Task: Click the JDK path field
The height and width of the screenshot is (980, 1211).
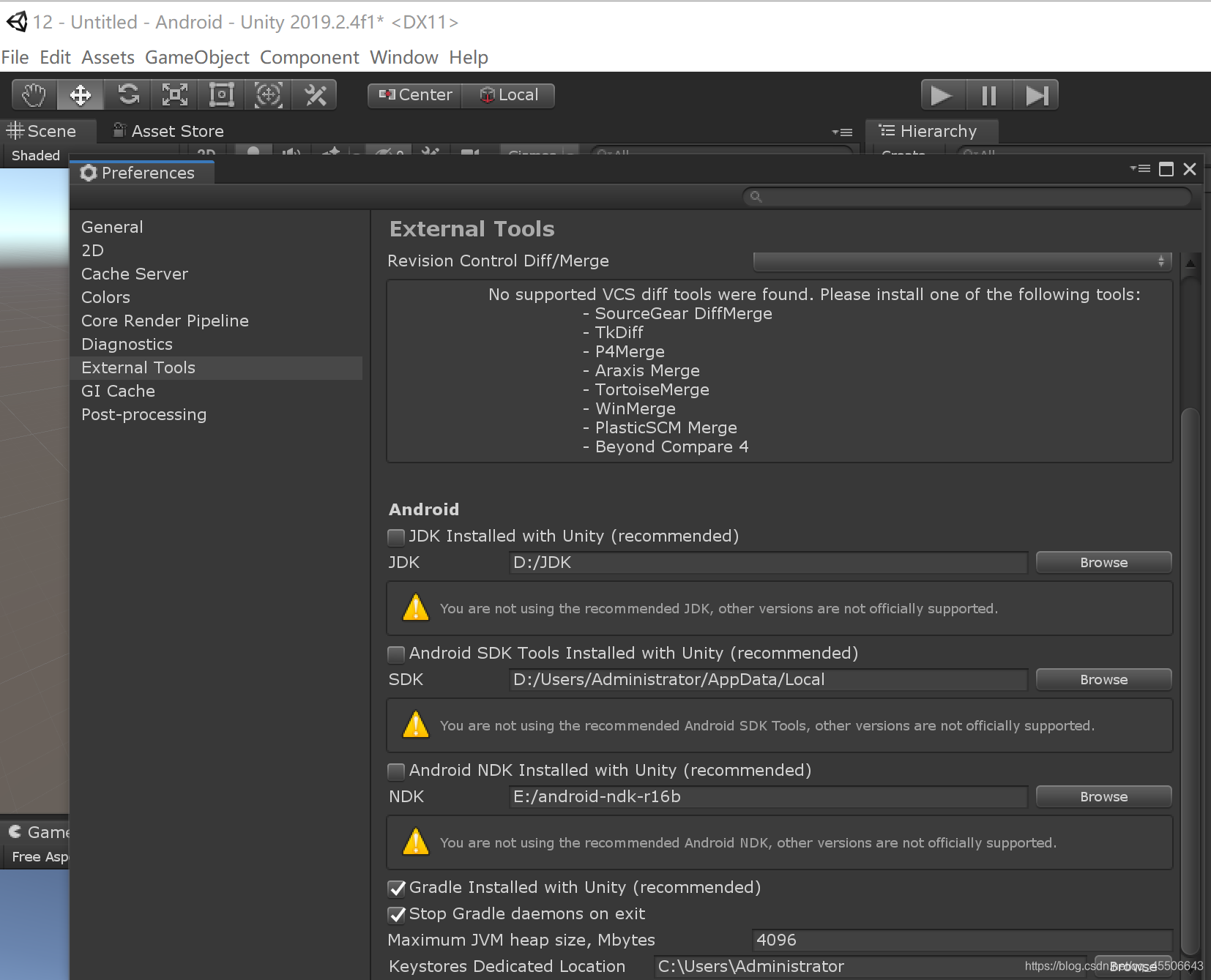Action: [x=768, y=562]
